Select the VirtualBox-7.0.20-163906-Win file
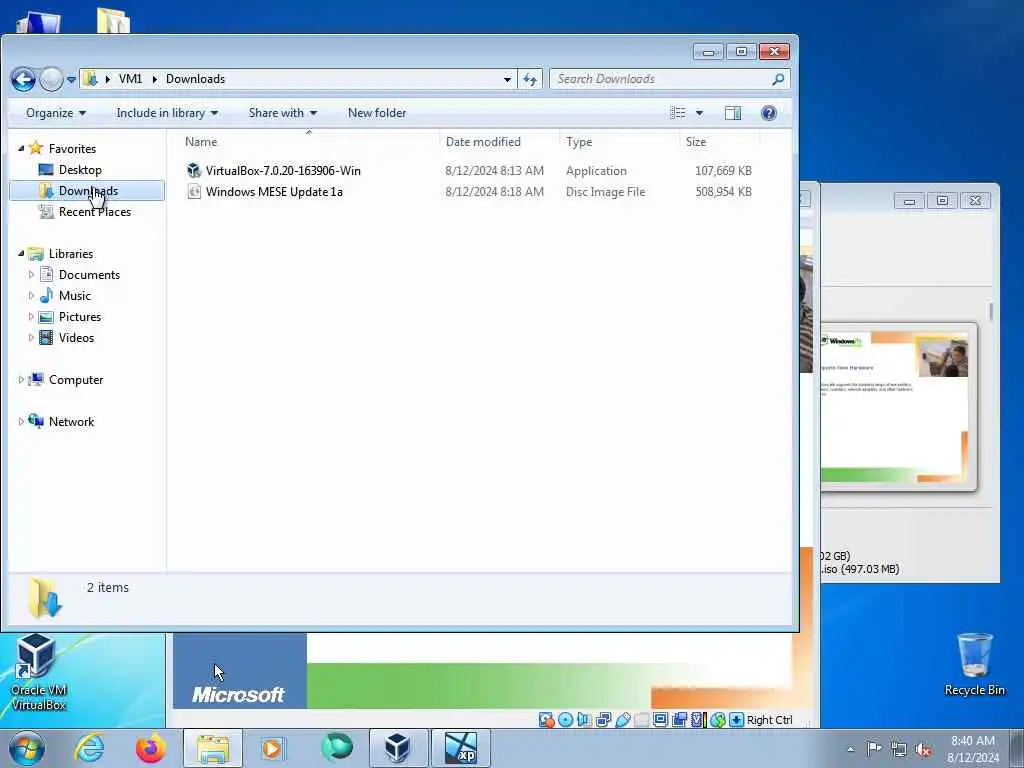The height and width of the screenshot is (768, 1024). 468,170
